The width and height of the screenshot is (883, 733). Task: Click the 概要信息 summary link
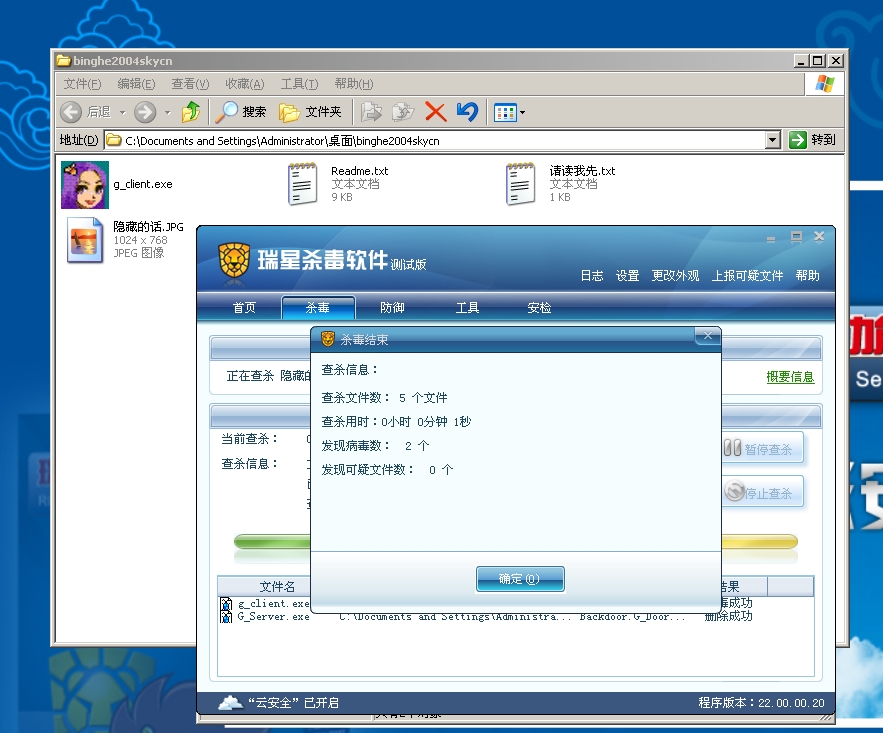[x=790, y=377]
